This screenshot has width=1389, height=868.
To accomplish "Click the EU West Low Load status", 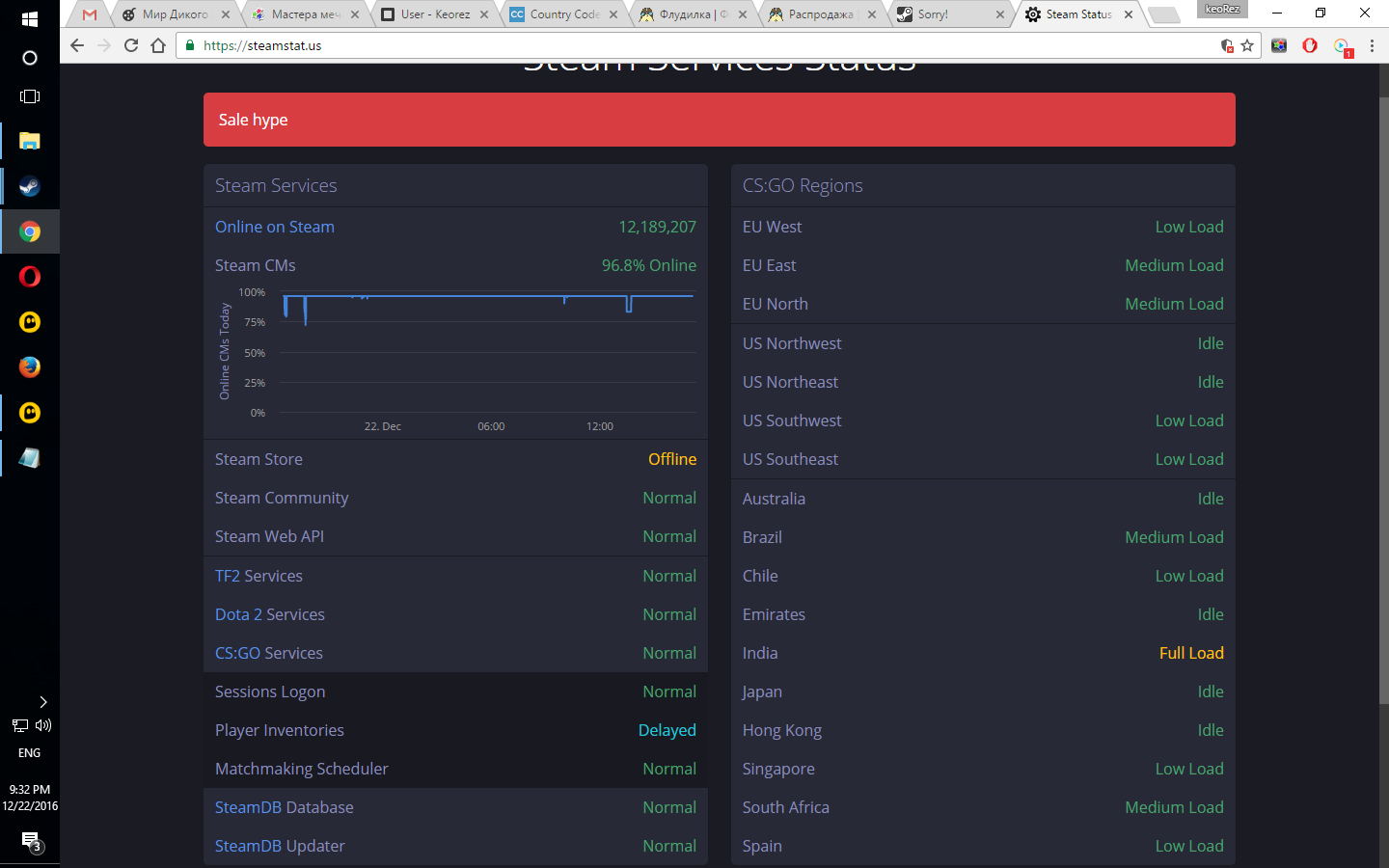I will coord(1189,227).
